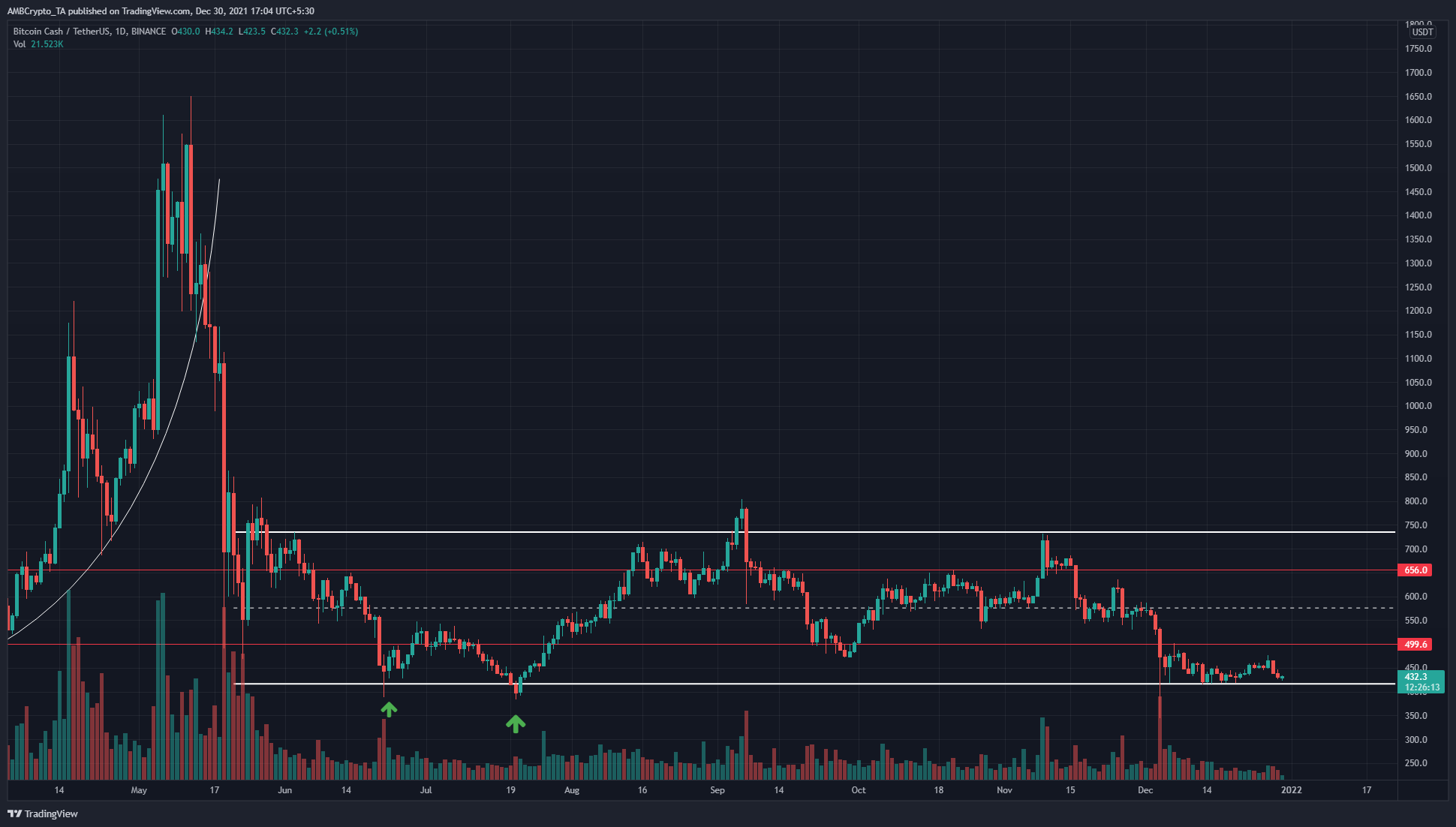Click the USDT currency label on the price axis

(1422, 32)
